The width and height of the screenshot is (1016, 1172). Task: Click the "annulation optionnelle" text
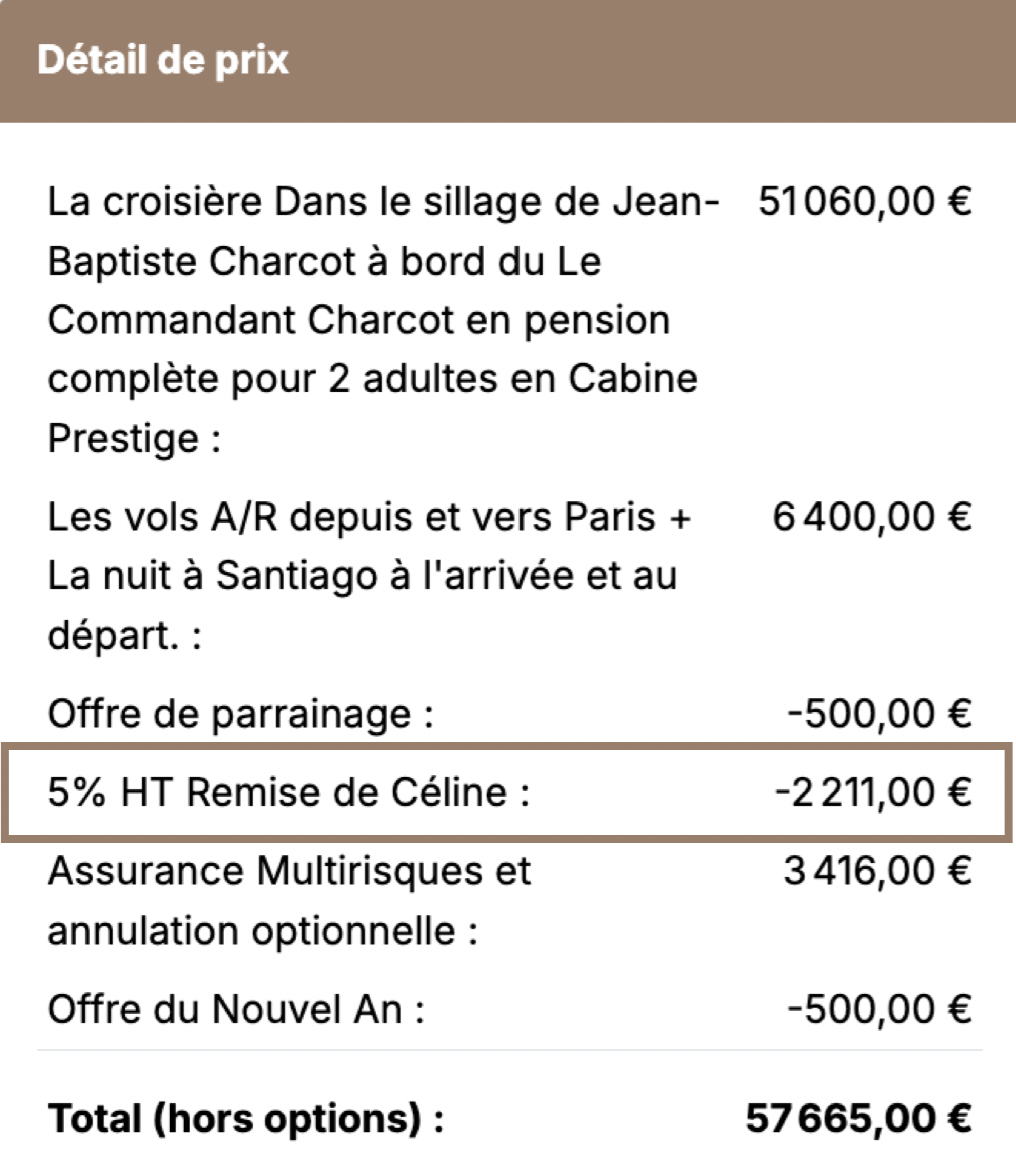(x=262, y=932)
